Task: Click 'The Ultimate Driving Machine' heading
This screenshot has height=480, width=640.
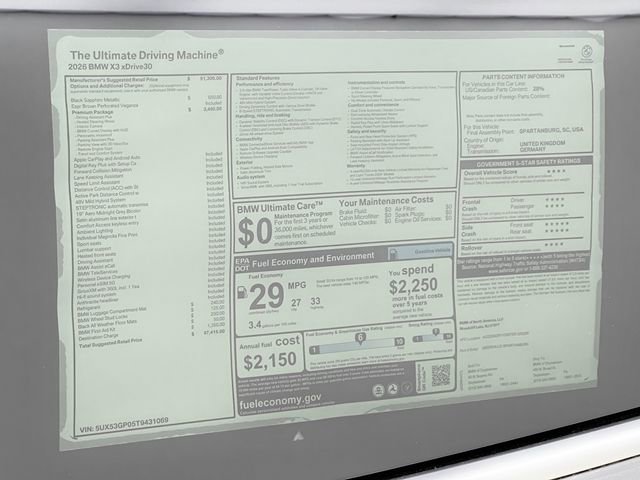Action: click(147, 55)
